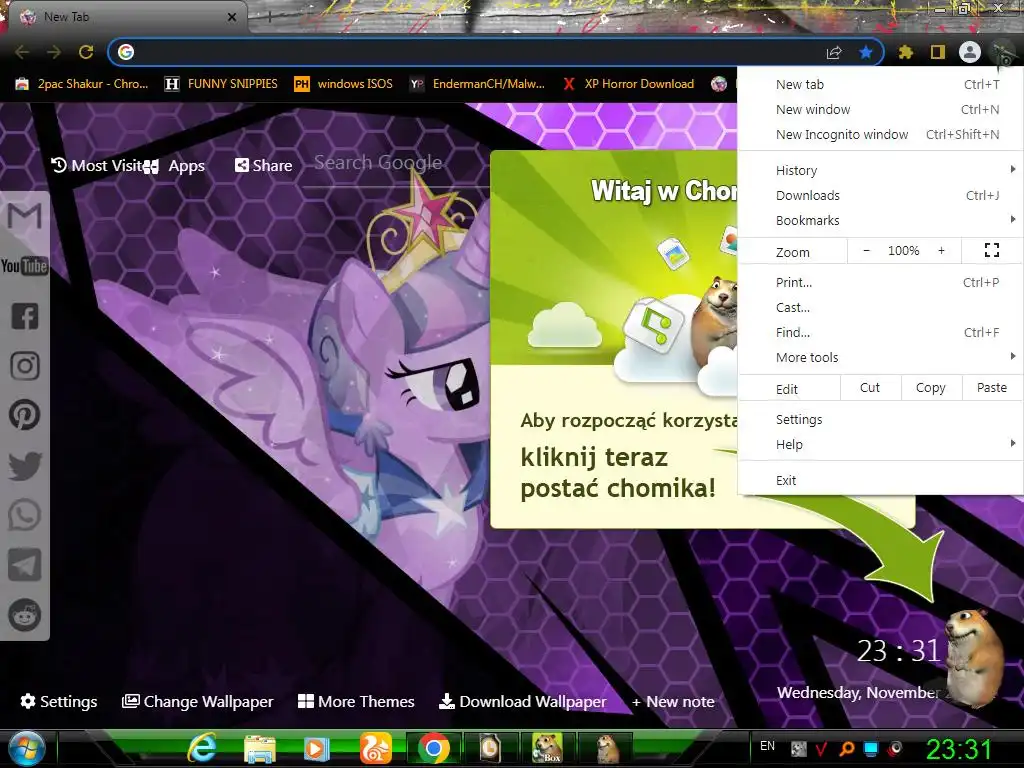1024x768 pixels.
Task: Open Downloads from the menu
Action: click(880, 195)
